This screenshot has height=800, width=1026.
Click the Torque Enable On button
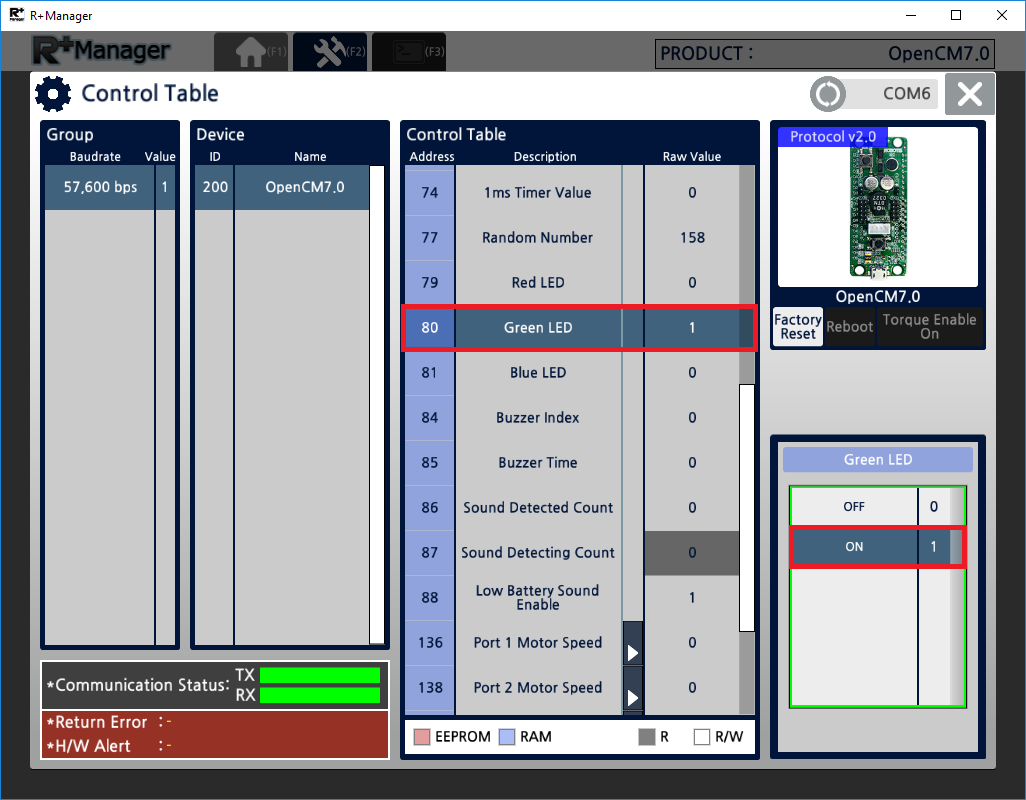tap(929, 327)
